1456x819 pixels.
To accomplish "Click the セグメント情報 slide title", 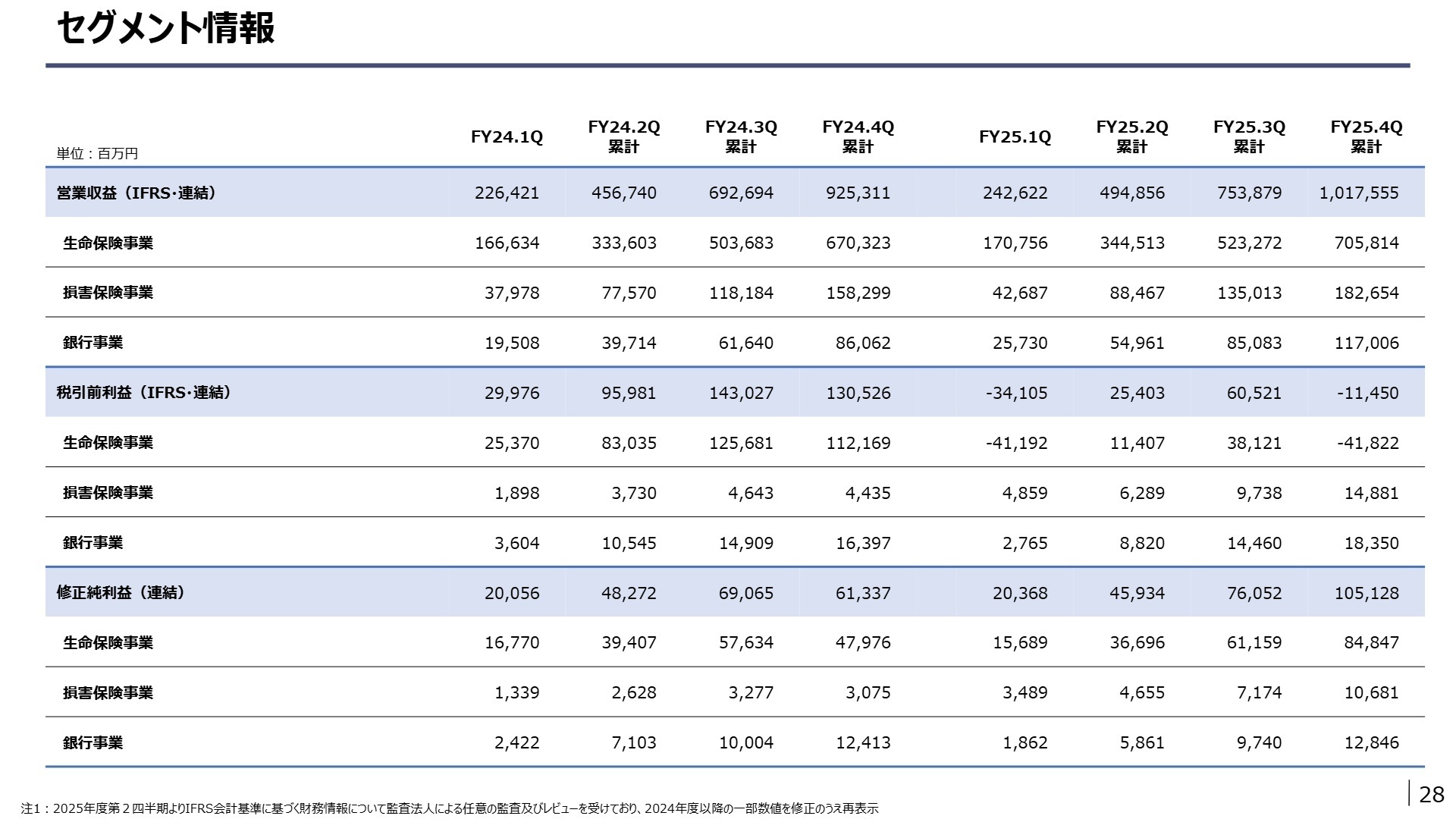I will (165, 30).
